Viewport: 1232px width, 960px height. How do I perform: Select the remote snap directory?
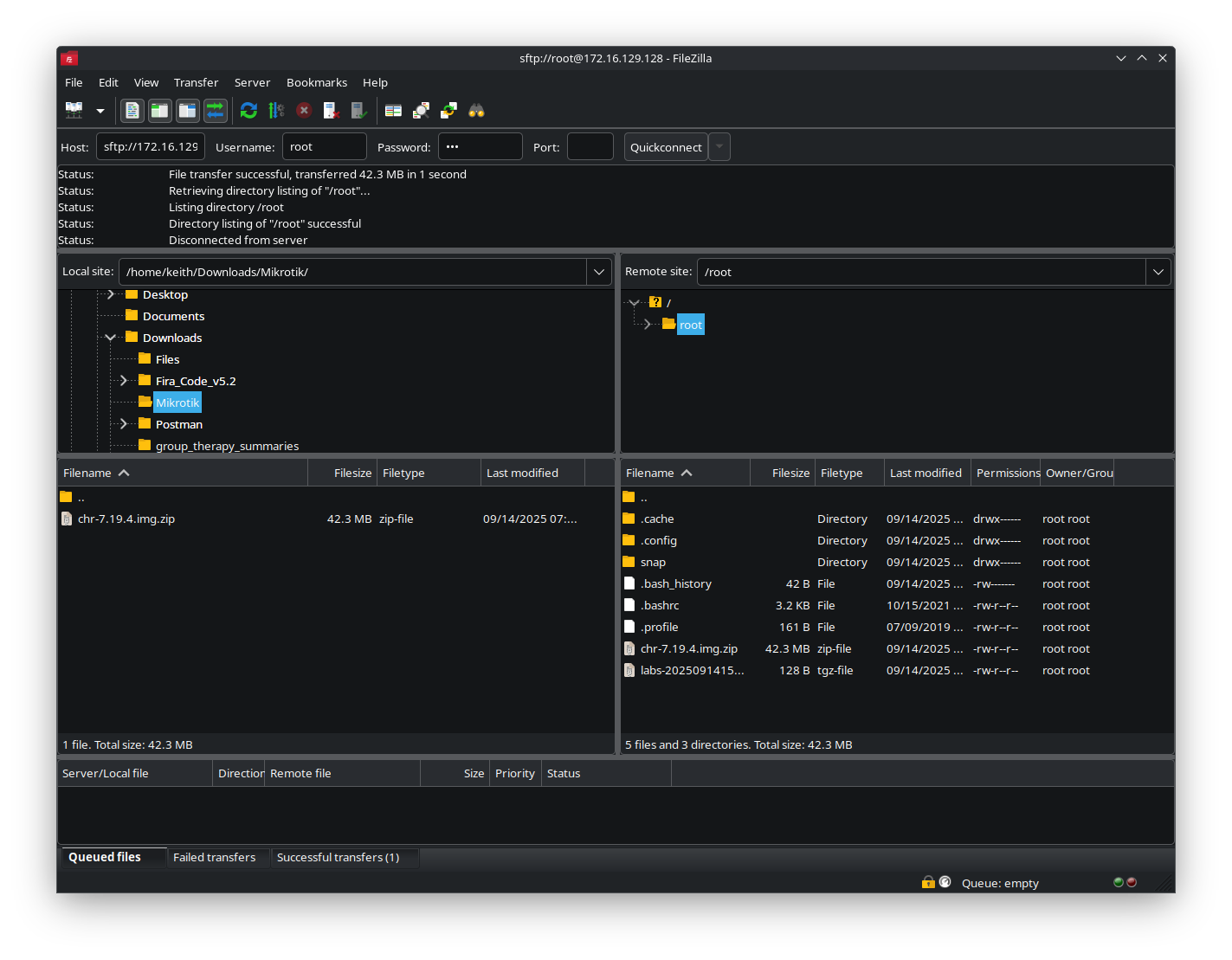coord(897,562)
